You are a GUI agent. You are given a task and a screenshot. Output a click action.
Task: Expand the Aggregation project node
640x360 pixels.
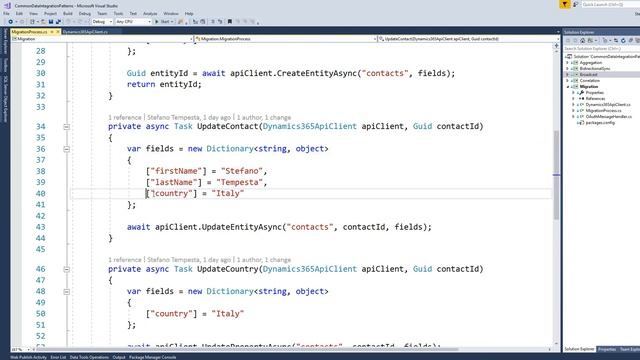567,63
